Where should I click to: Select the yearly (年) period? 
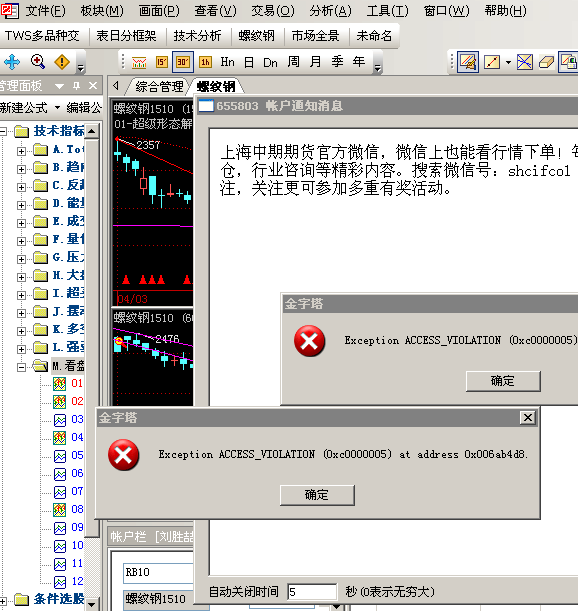coord(359,62)
